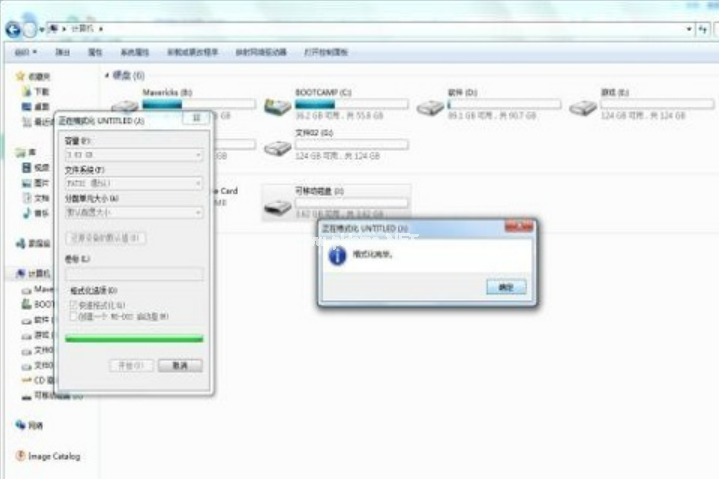This screenshot has height=498, width=723.
Task: Click the 文件02 (G:) drive icon
Action: (x=277, y=148)
